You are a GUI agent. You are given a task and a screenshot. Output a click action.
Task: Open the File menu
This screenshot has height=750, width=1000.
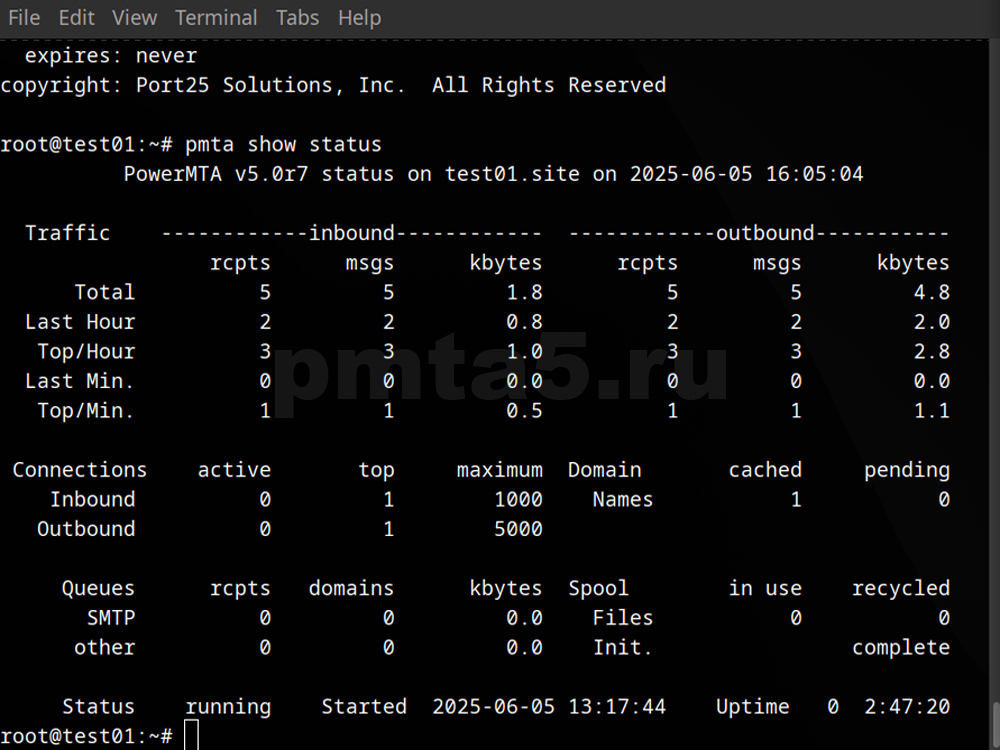[24, 18]
